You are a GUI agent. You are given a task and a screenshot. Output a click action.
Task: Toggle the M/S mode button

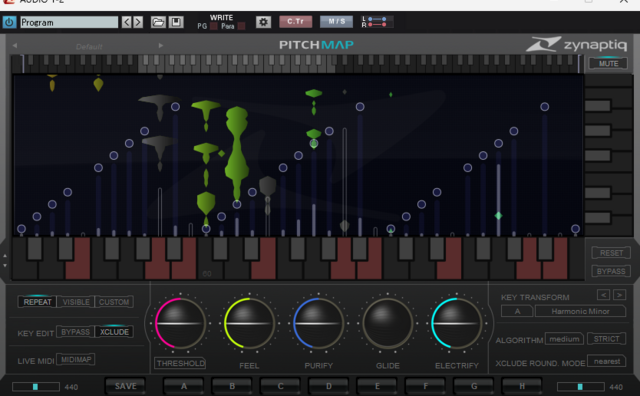(336, 22)
